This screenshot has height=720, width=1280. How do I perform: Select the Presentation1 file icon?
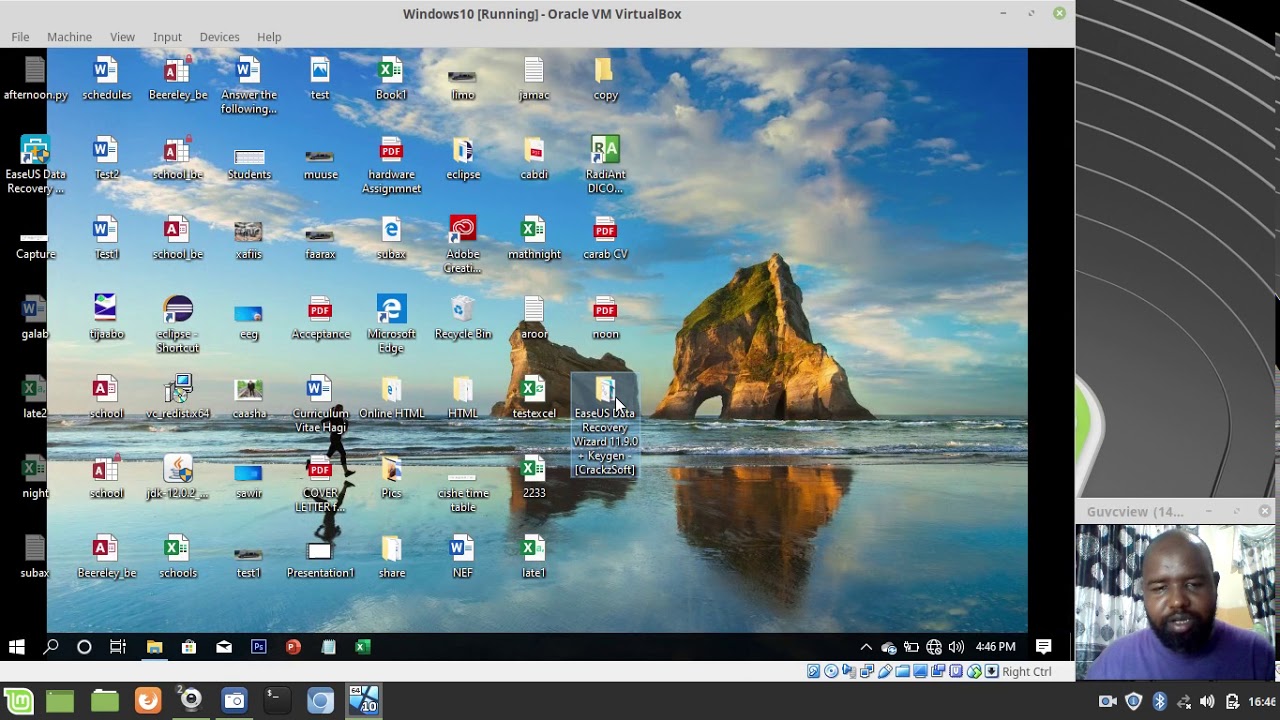coord(320,557)
